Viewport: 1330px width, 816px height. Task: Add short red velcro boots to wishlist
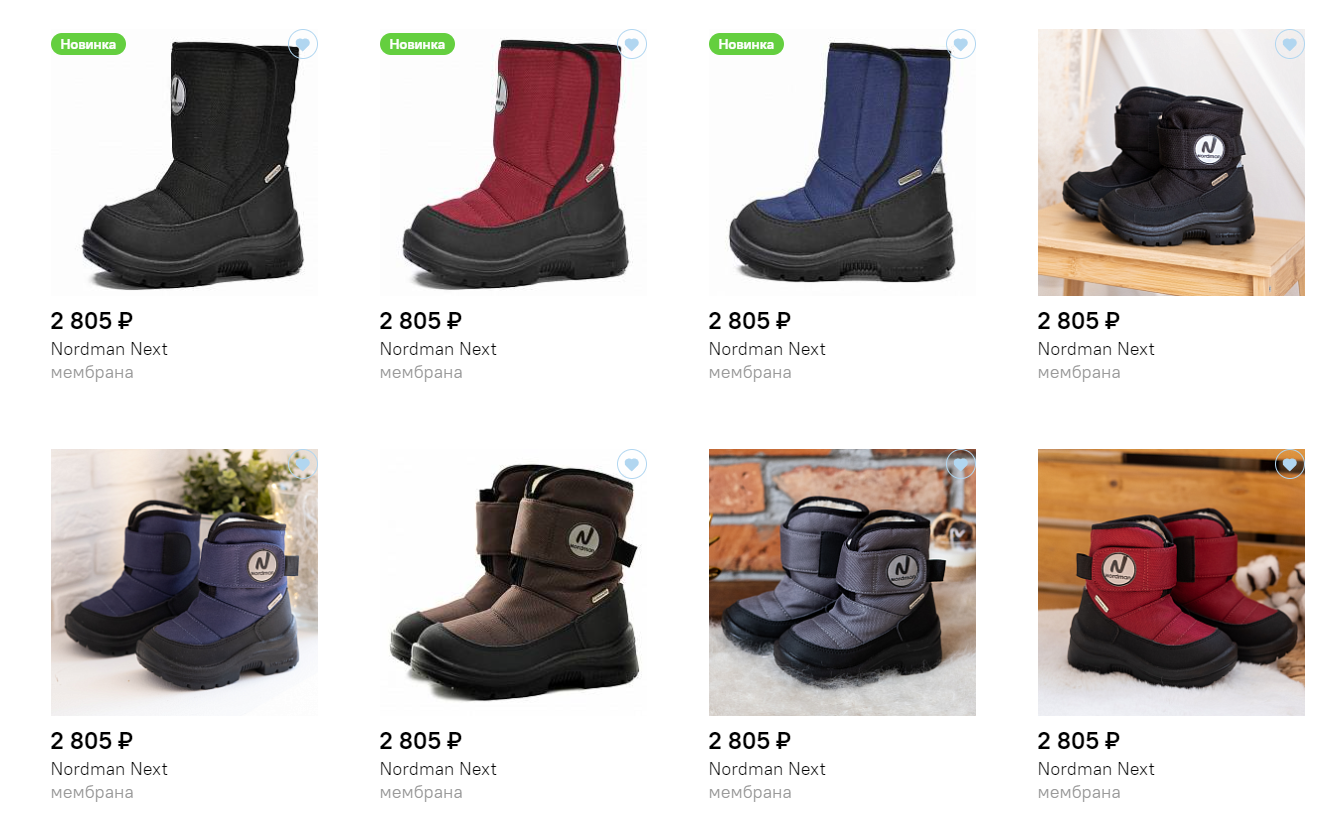1290,464
